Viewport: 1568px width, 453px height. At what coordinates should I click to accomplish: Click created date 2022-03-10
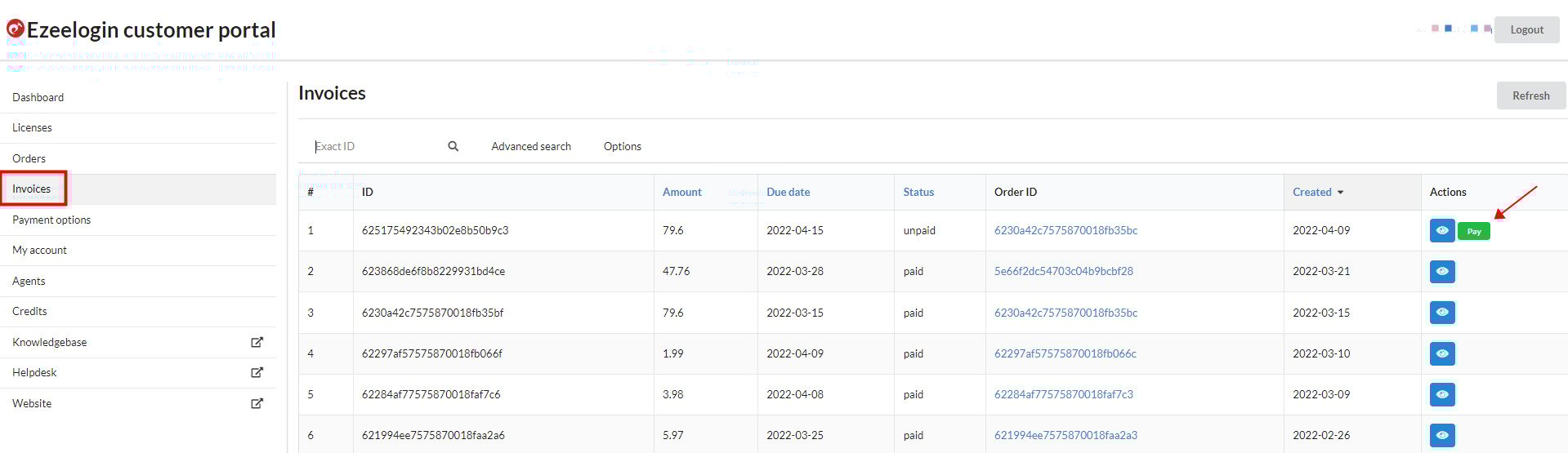click(1321, 353)
